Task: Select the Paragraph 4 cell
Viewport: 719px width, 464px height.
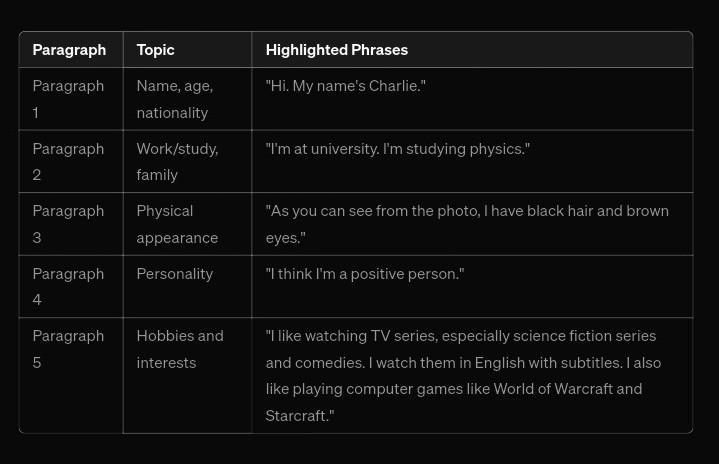Action: [68, 286]
